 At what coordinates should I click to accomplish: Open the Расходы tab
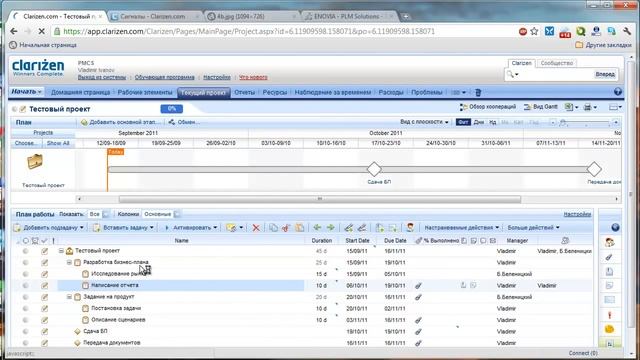(x=391, y=93)
